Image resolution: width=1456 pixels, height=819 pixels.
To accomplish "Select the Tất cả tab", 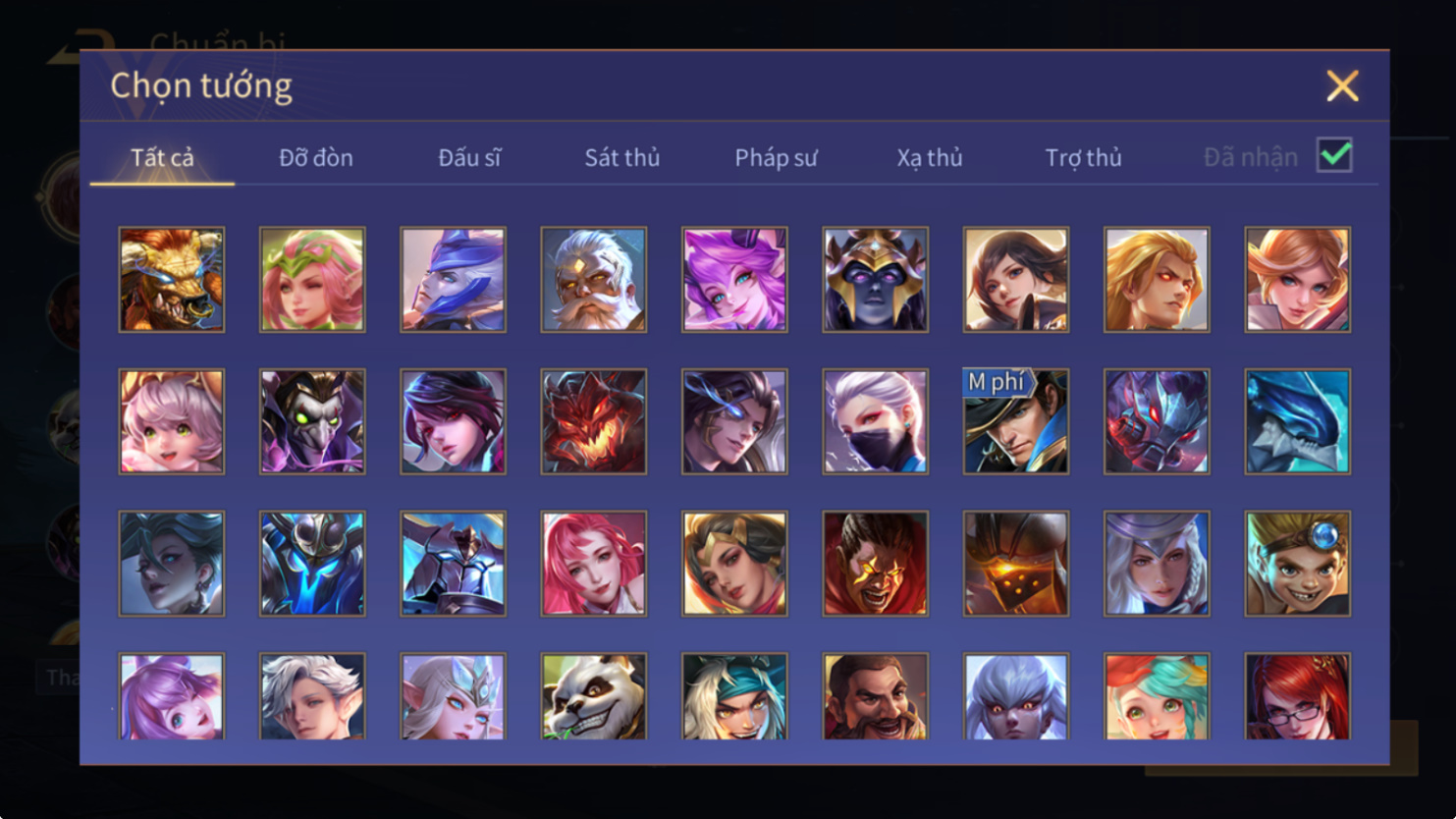I will [163, 157].
